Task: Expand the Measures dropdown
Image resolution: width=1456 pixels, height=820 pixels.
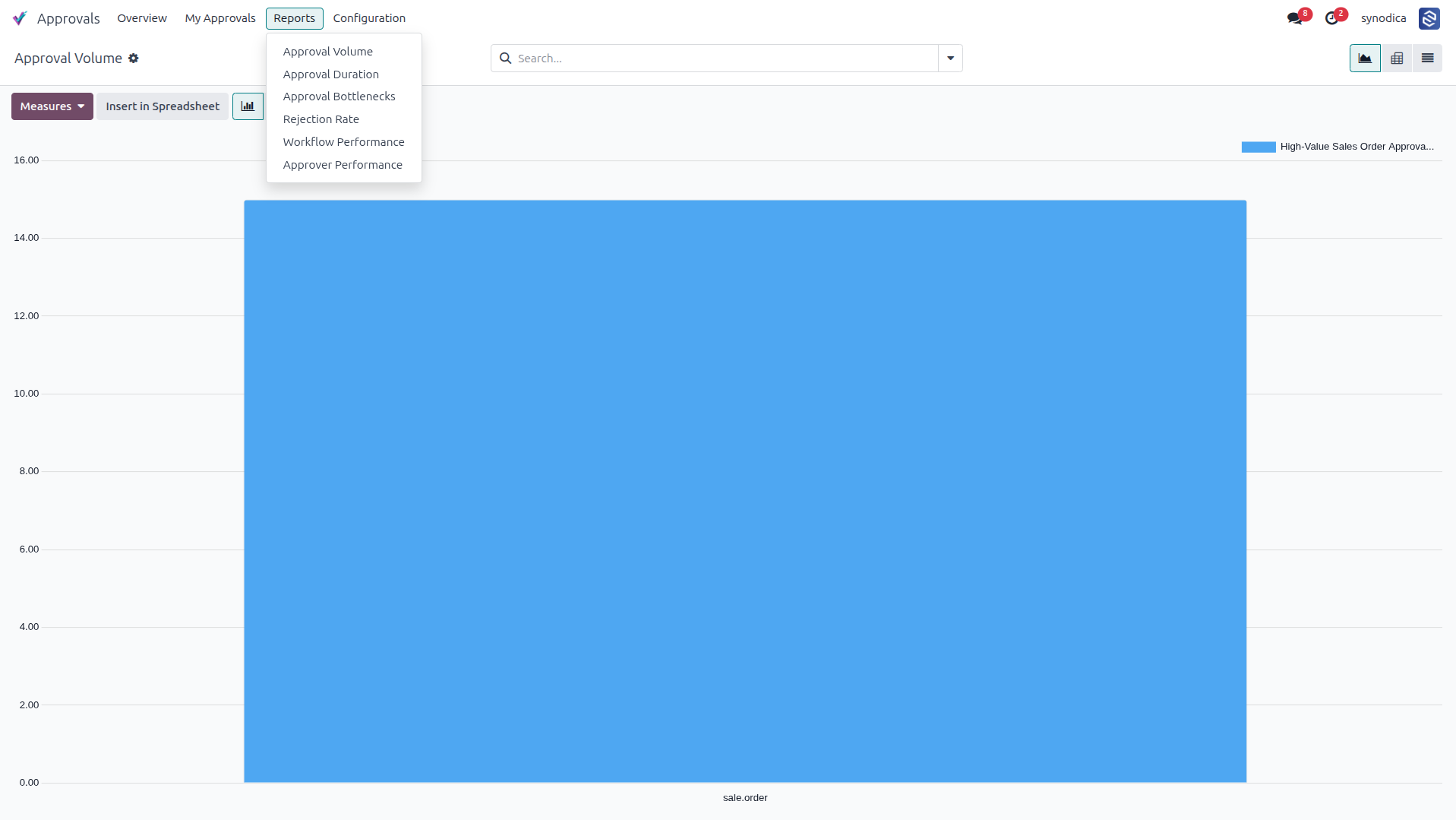Action: [52, 106]
